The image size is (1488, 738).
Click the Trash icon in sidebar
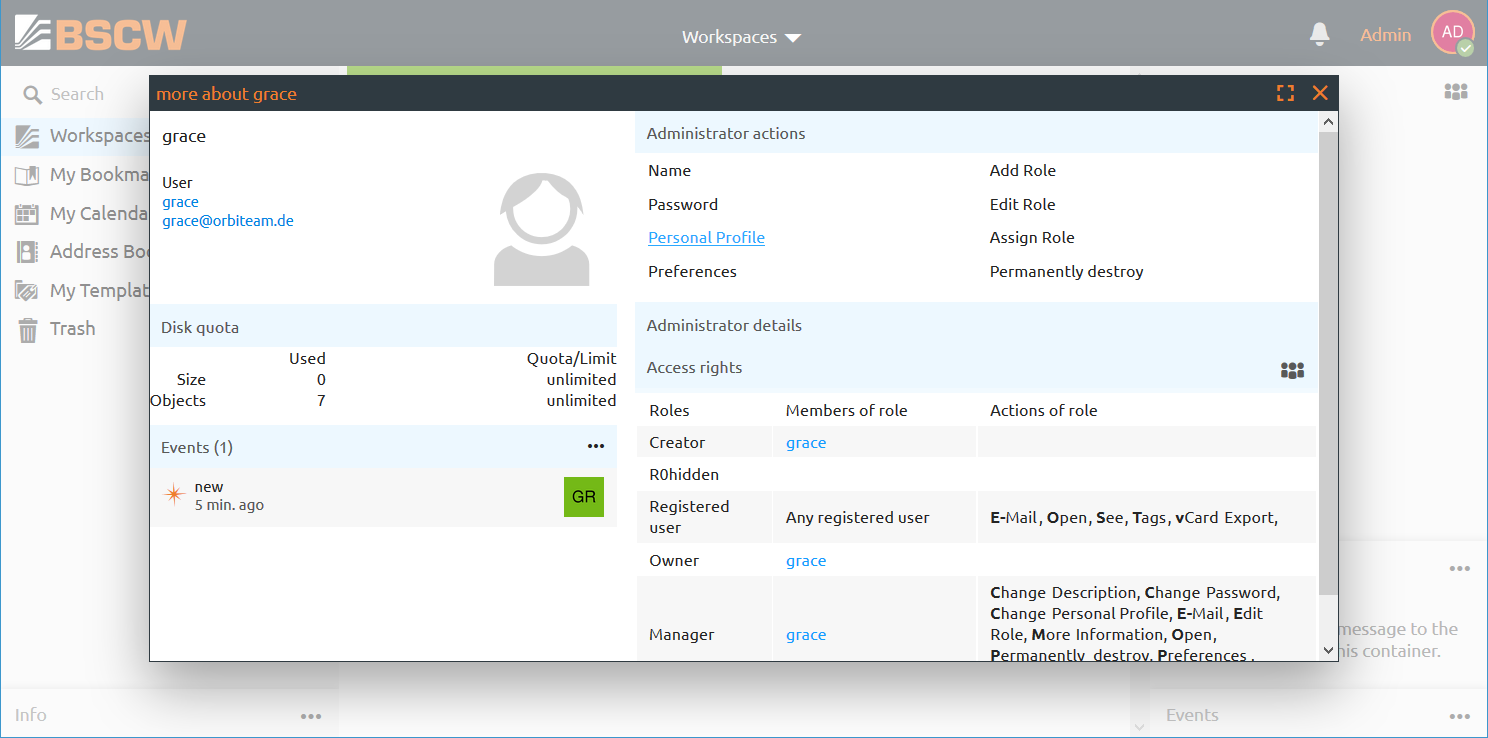point(28,329)
